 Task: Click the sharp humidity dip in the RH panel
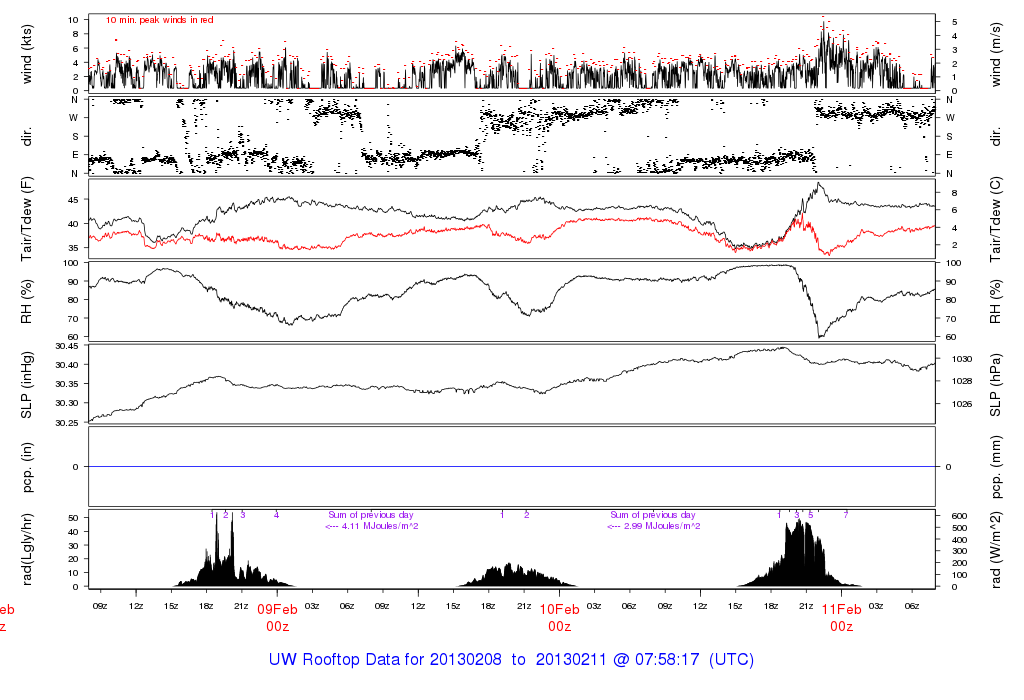pos(821,334)
